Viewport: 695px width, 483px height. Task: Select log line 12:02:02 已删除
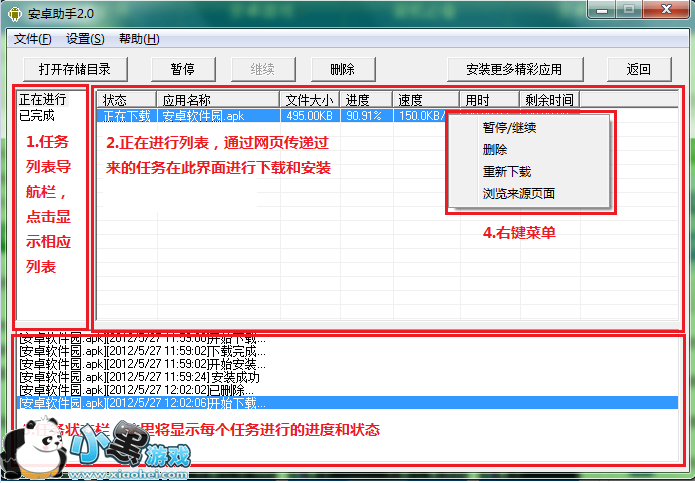point(348,390)
